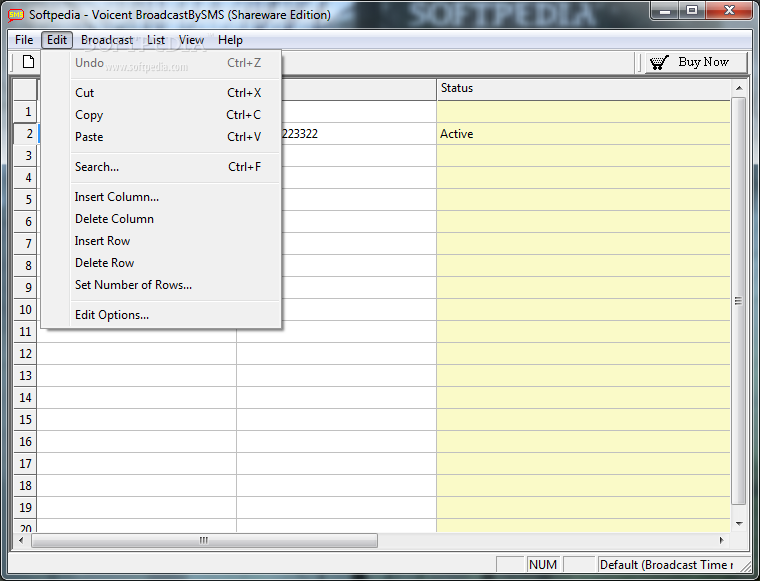
Task: Click the NUM status bar indicator
Action: 543,565
